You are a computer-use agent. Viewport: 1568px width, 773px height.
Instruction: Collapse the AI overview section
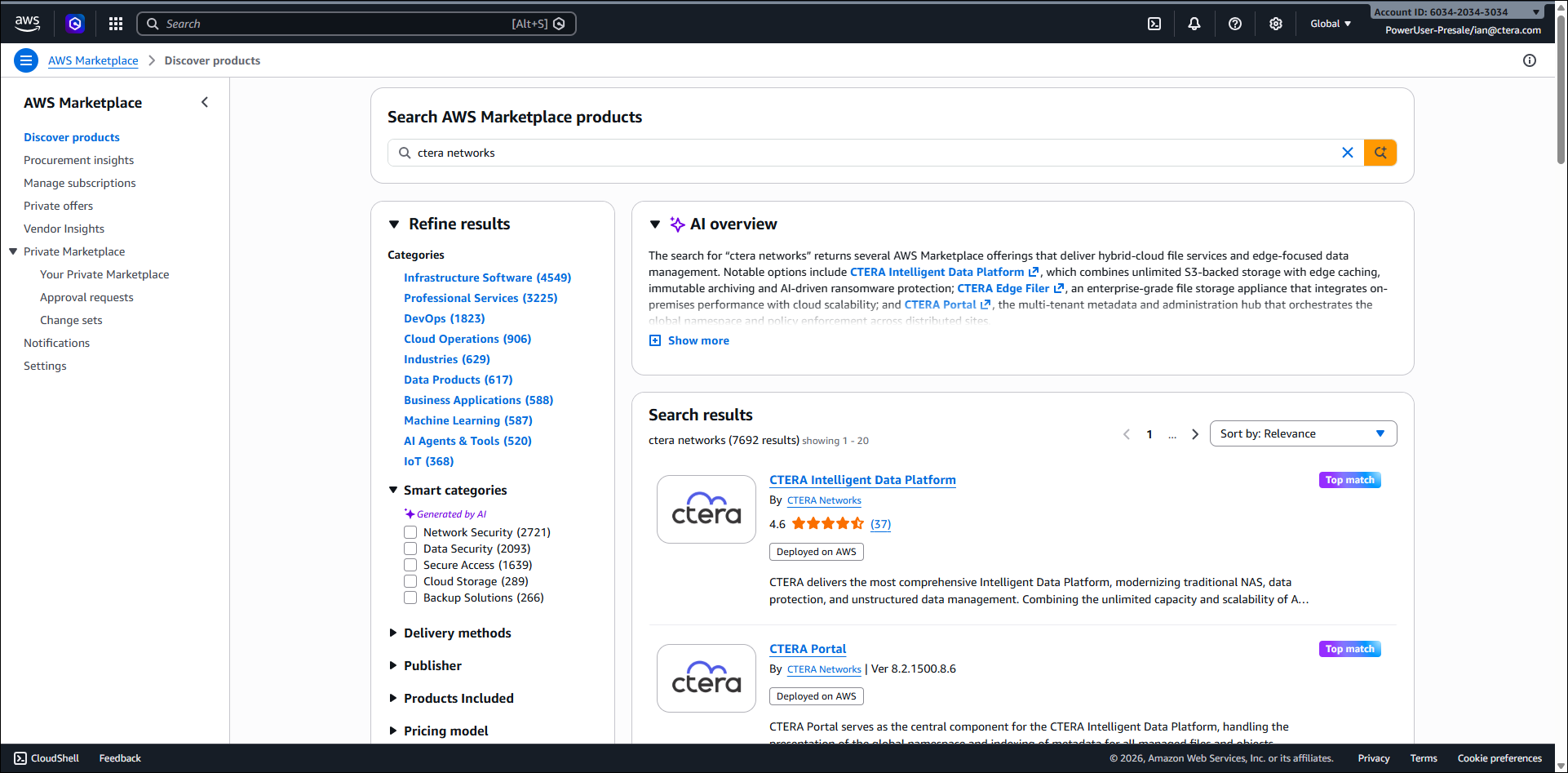pyautogui.click(x=655, y=224)
